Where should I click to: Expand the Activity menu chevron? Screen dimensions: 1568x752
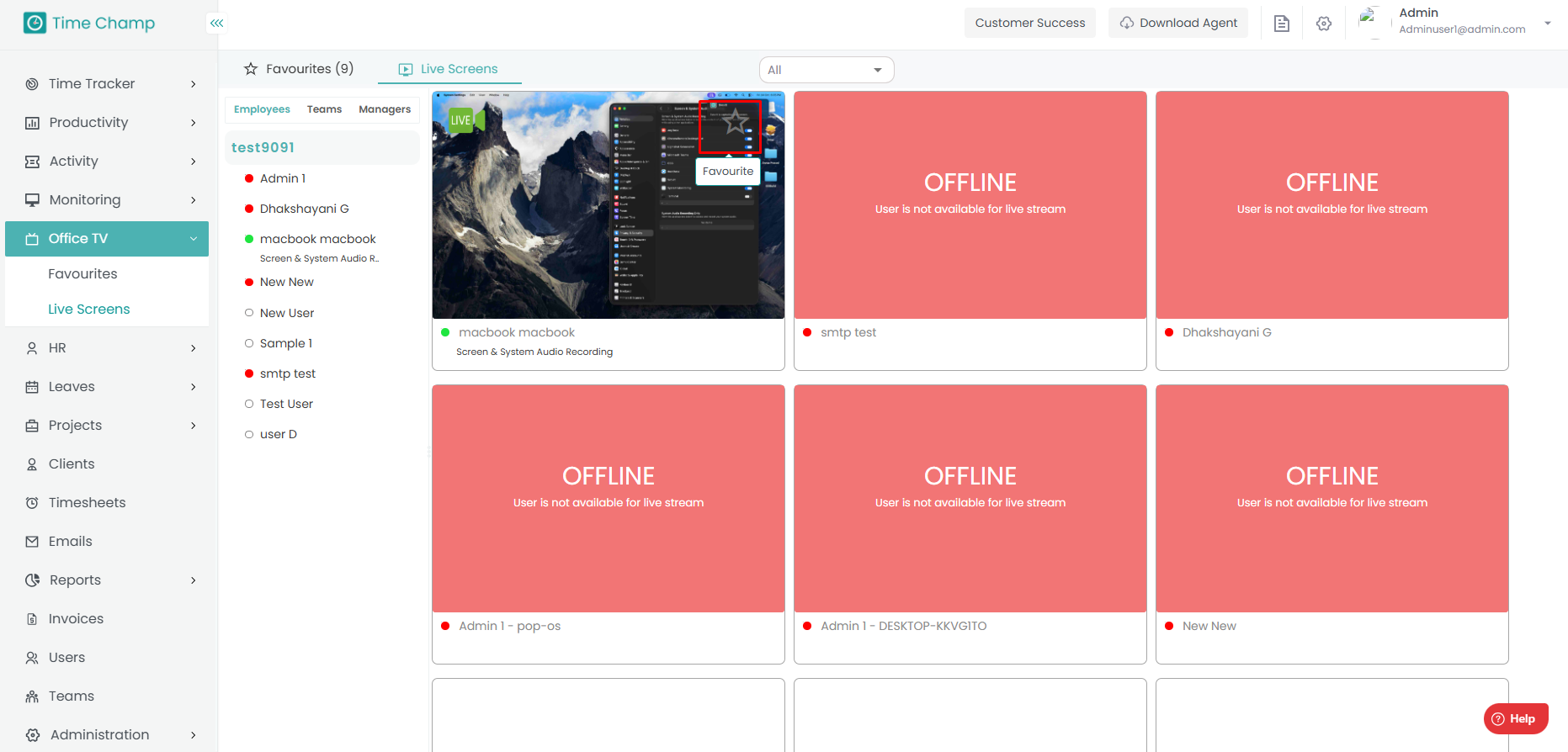(194, 162)
